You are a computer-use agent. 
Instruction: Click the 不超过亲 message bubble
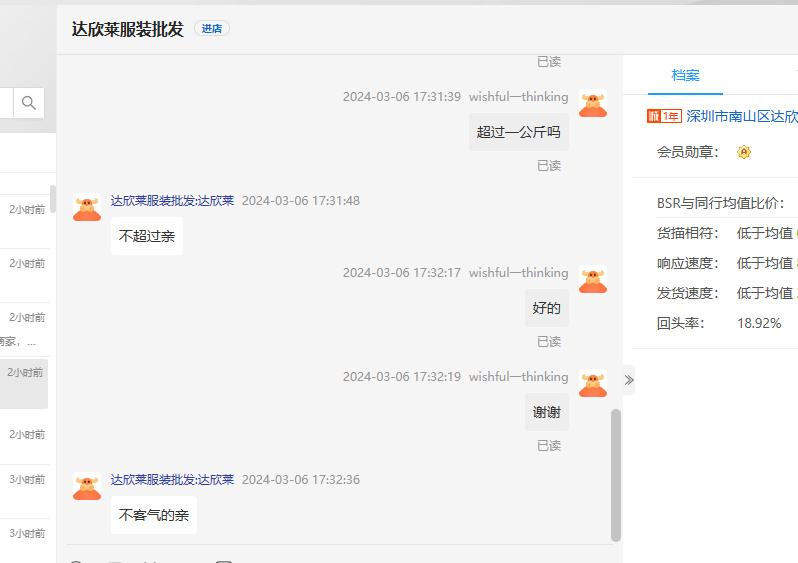pos(146,237)
